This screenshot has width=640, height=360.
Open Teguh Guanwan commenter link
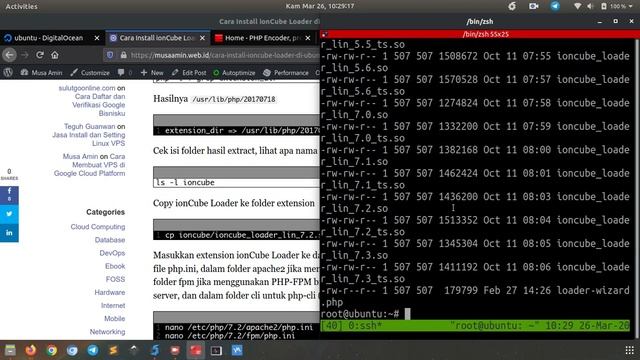(89, 126)
